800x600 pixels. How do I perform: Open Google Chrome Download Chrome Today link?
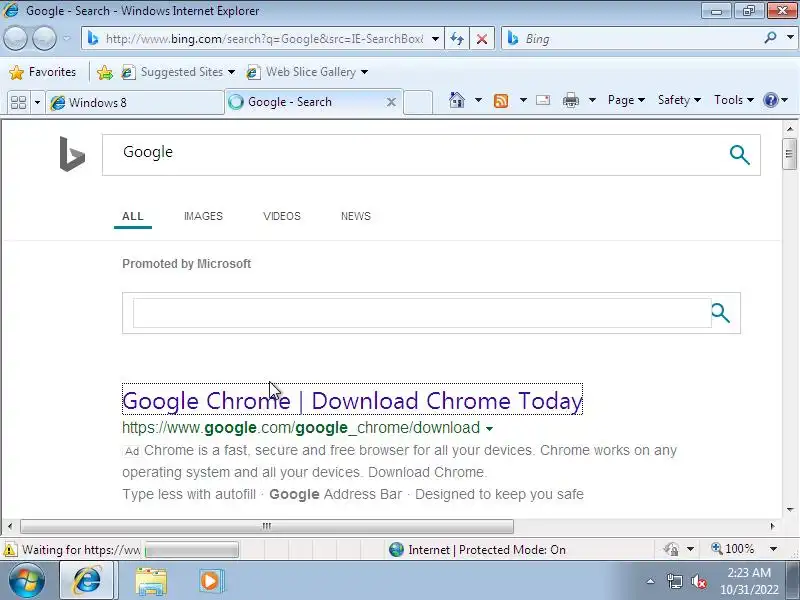click(x=352, y=401)
